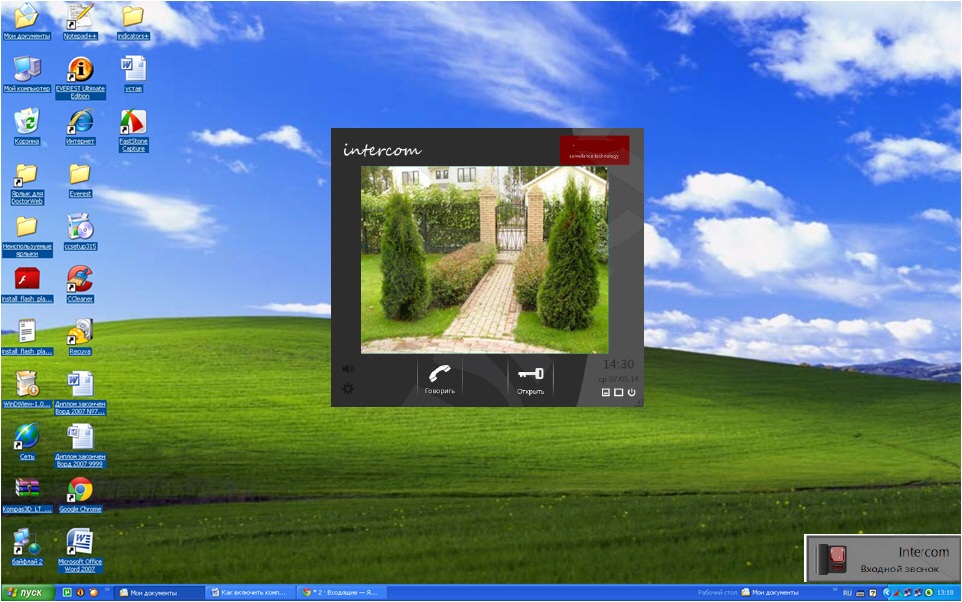This screenshot has width=962, height=602.
Task: Select the red Flash player installer icon
Action: (26, 284)
